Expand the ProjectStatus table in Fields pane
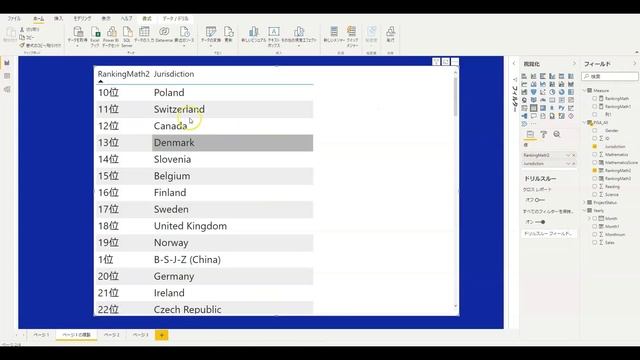The image size is (640, 360). point(584,202)
